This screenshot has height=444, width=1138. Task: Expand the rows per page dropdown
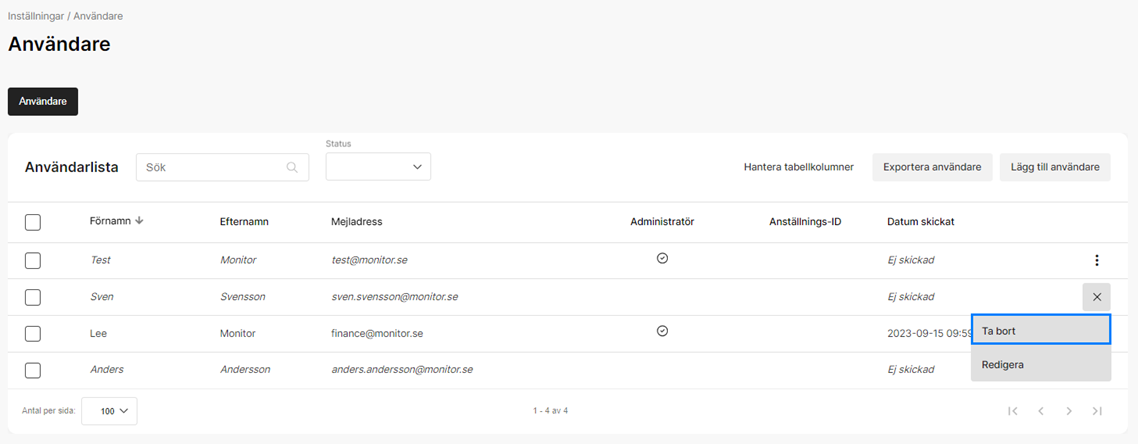(x=109, y=411)
